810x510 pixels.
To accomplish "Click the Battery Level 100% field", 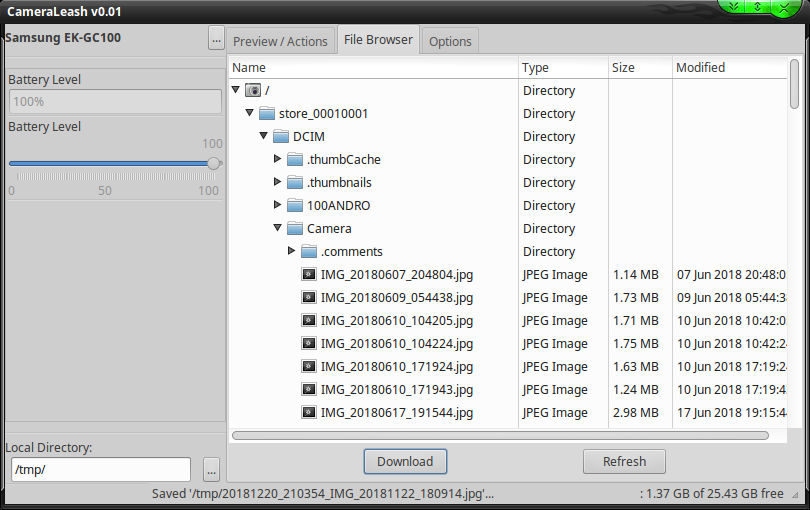I will 115,102.
